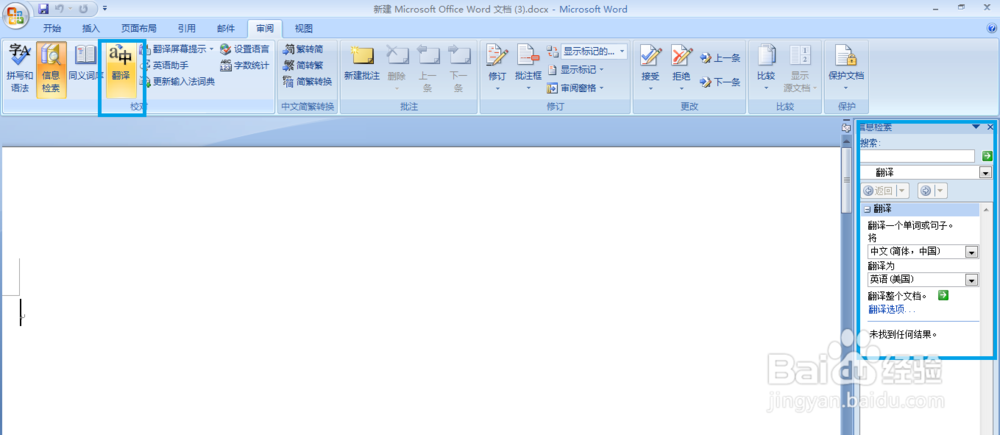Image resolution: width=1000 pixels, height=435 pixels.
Task: Open the 翻译 service selection dropdown
Action: [985, 172]
